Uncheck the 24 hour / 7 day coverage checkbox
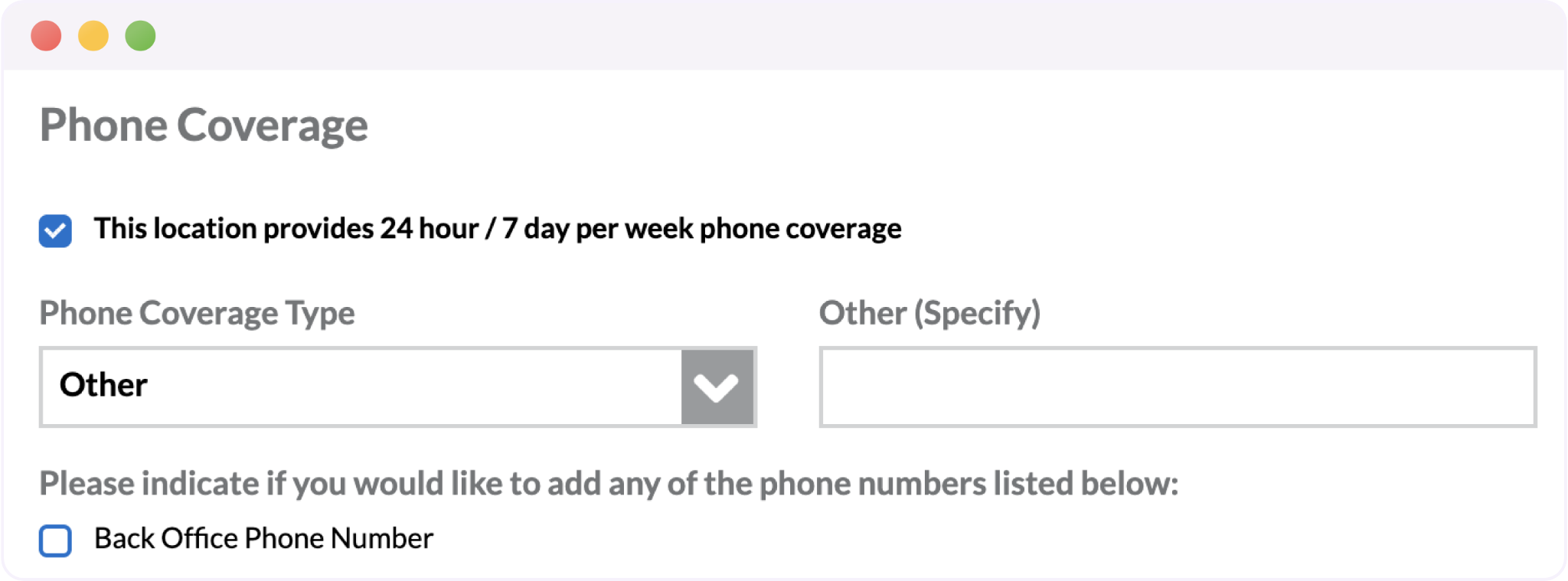 pos(55,230)
